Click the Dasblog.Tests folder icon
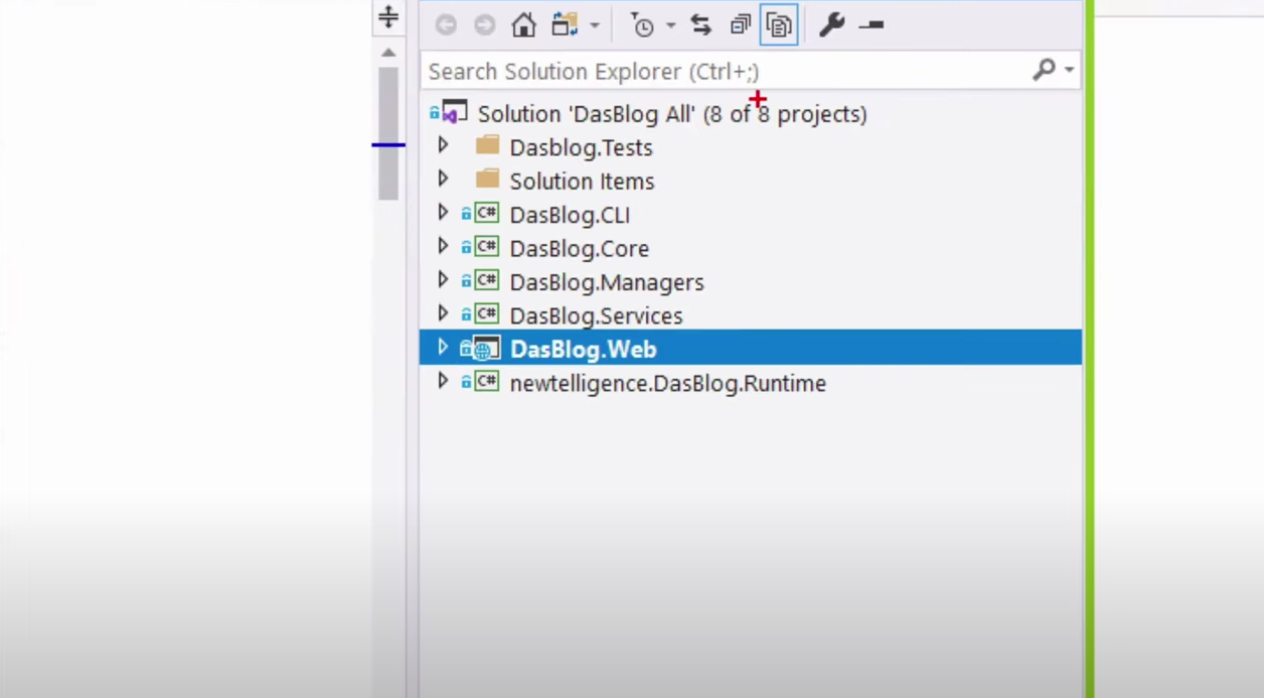 pyautogui.click(x=488, y=146)
